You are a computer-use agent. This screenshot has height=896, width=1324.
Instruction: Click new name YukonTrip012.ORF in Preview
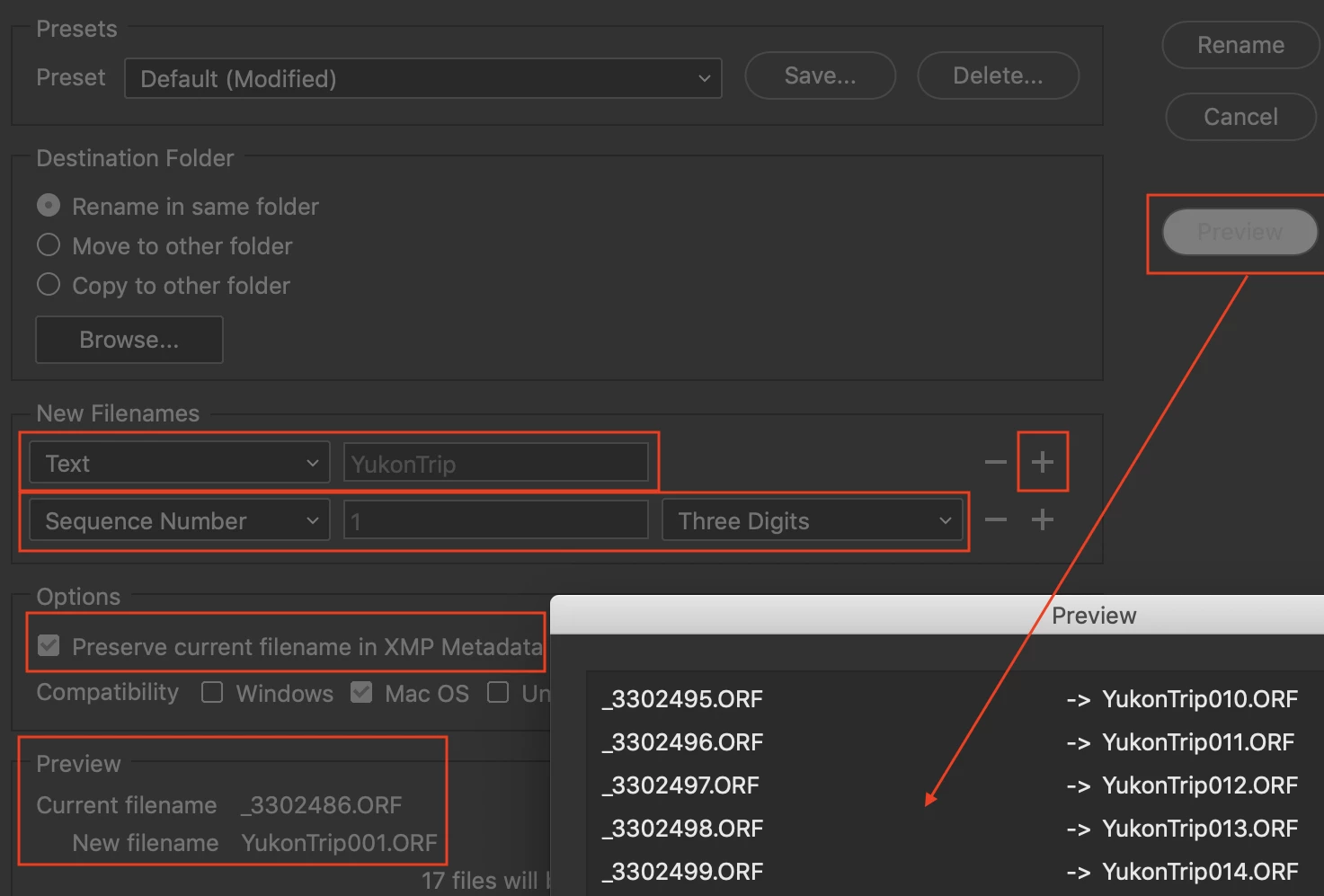1200,785
